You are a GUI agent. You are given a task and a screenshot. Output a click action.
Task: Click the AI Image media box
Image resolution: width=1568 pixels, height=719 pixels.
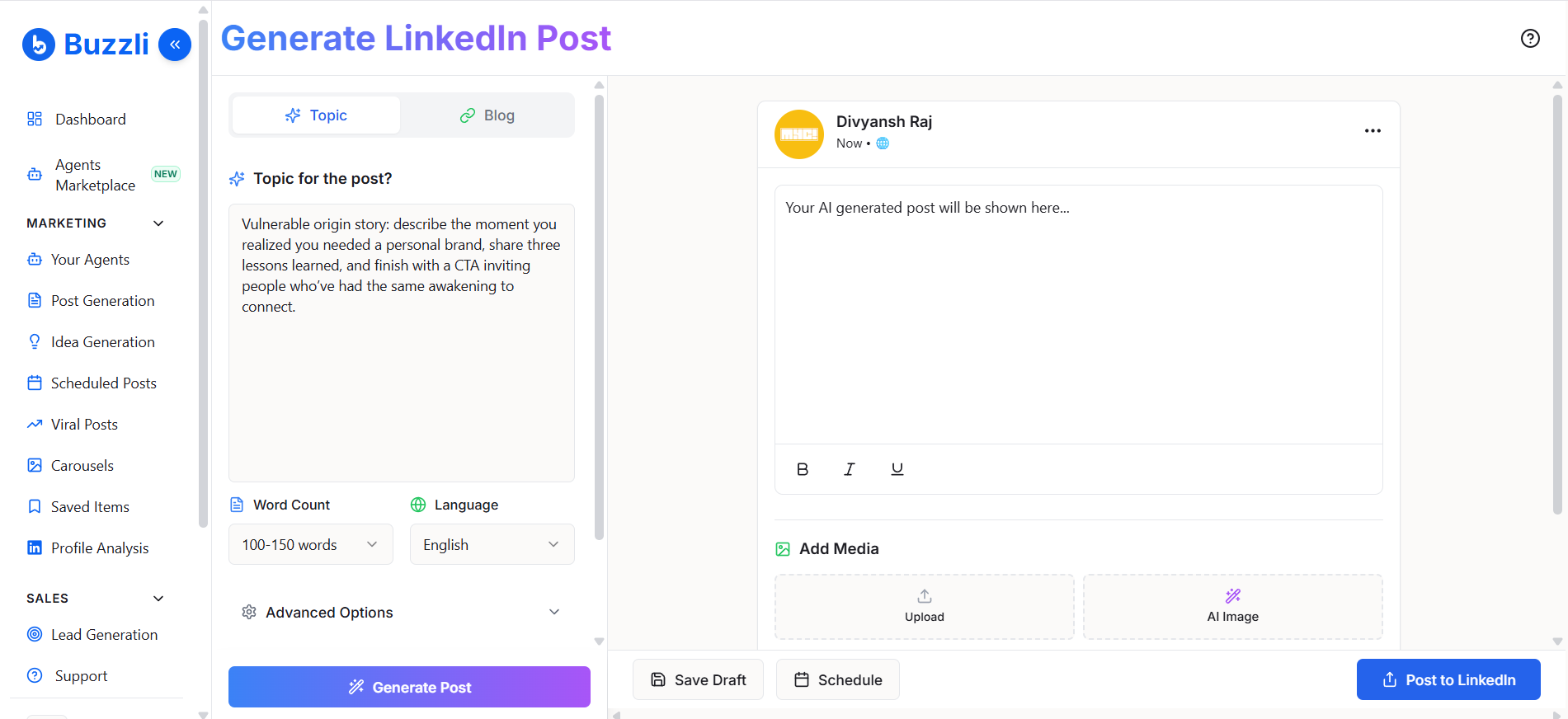point(1232,607)
